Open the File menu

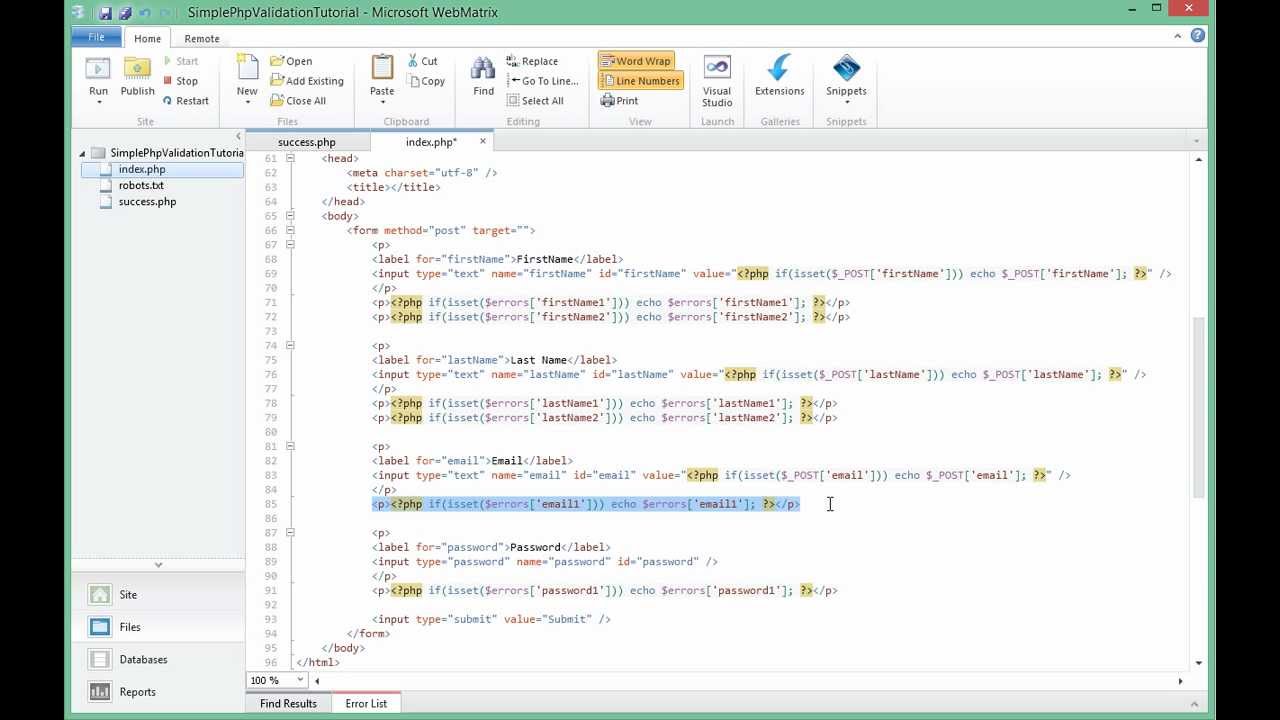click(96, 37)
